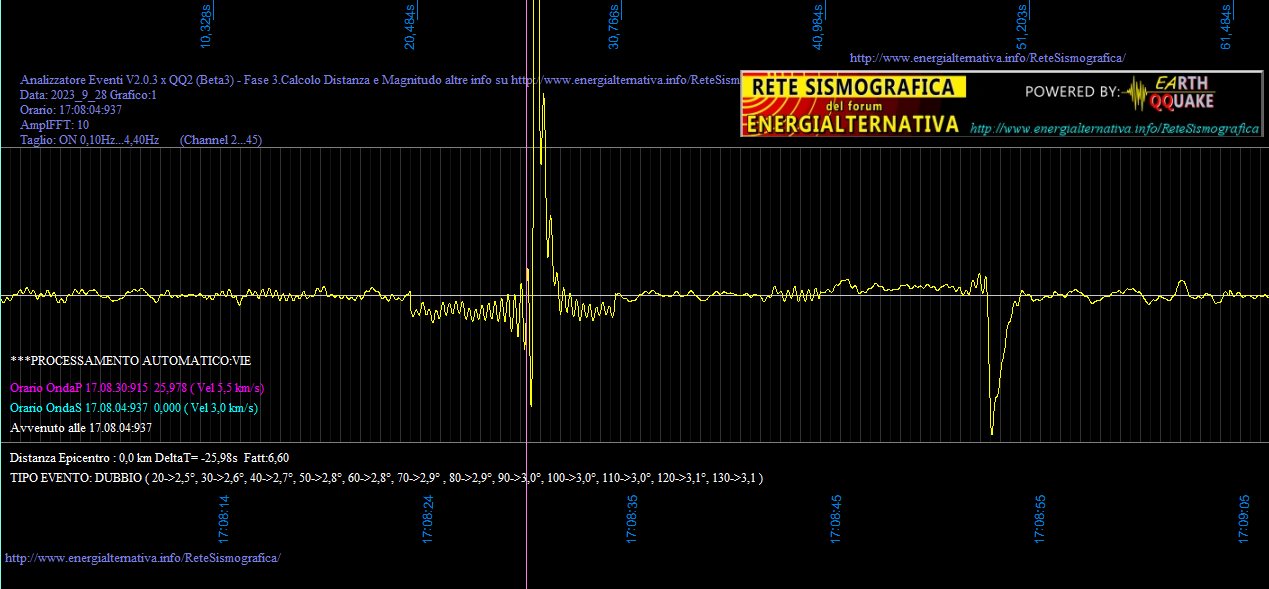This screenshot has width=1269, height=589.
Task: Click the Data: 2023_9_28 Grafico:1 line
Action: pyautogui.click(x=89, y=95)
